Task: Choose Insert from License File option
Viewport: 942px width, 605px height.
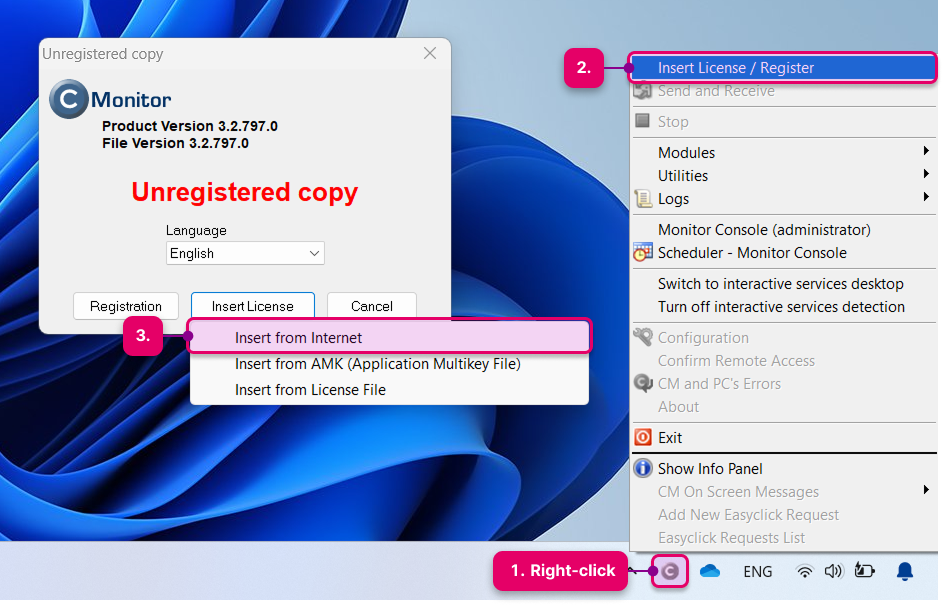Action: pos(389,389)
